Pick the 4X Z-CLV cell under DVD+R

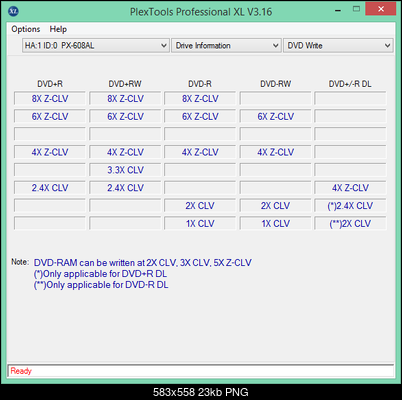(50, 152)
